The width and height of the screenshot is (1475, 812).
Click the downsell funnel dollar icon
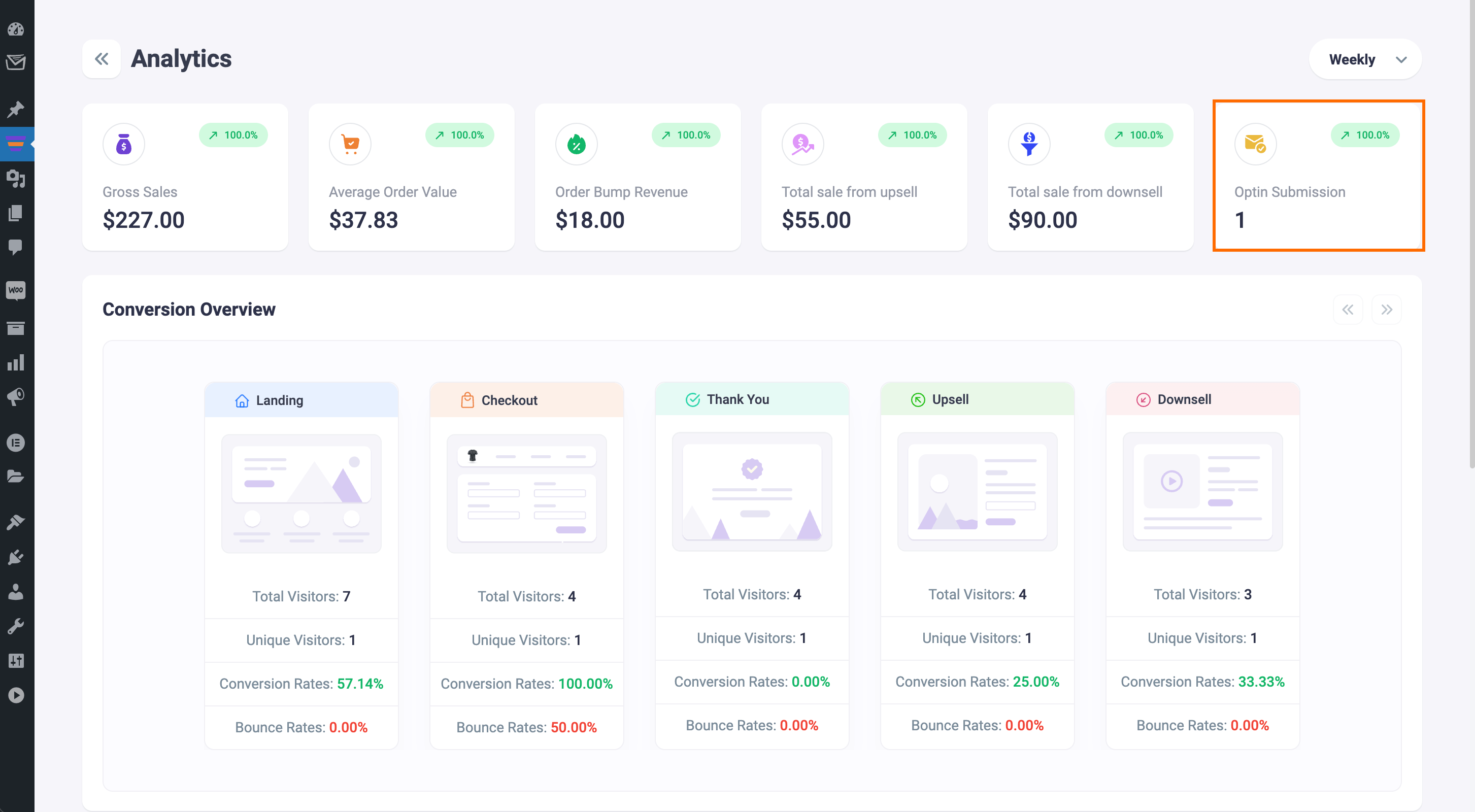tap(1029, 144)
